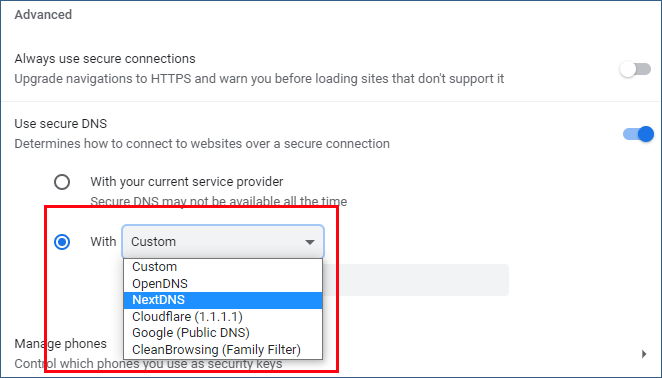Turn off Use secure DNS toggle
The width and height of the screenshot is (662, 378).
click(638, 134)
